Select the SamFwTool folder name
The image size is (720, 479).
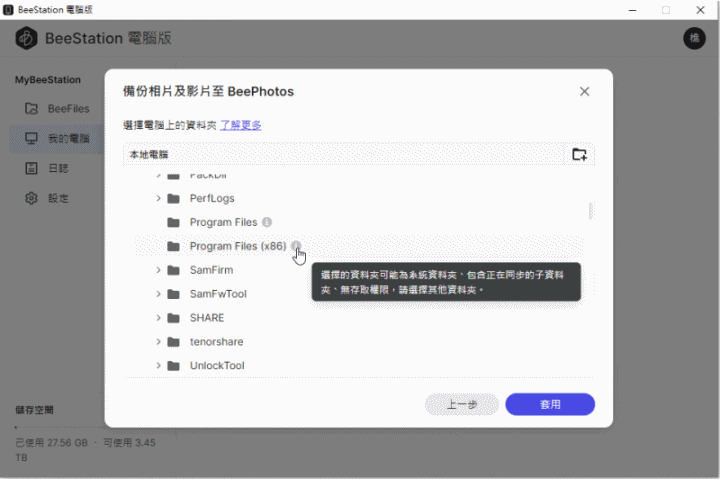pyautogui.click(x=218, y=294)
